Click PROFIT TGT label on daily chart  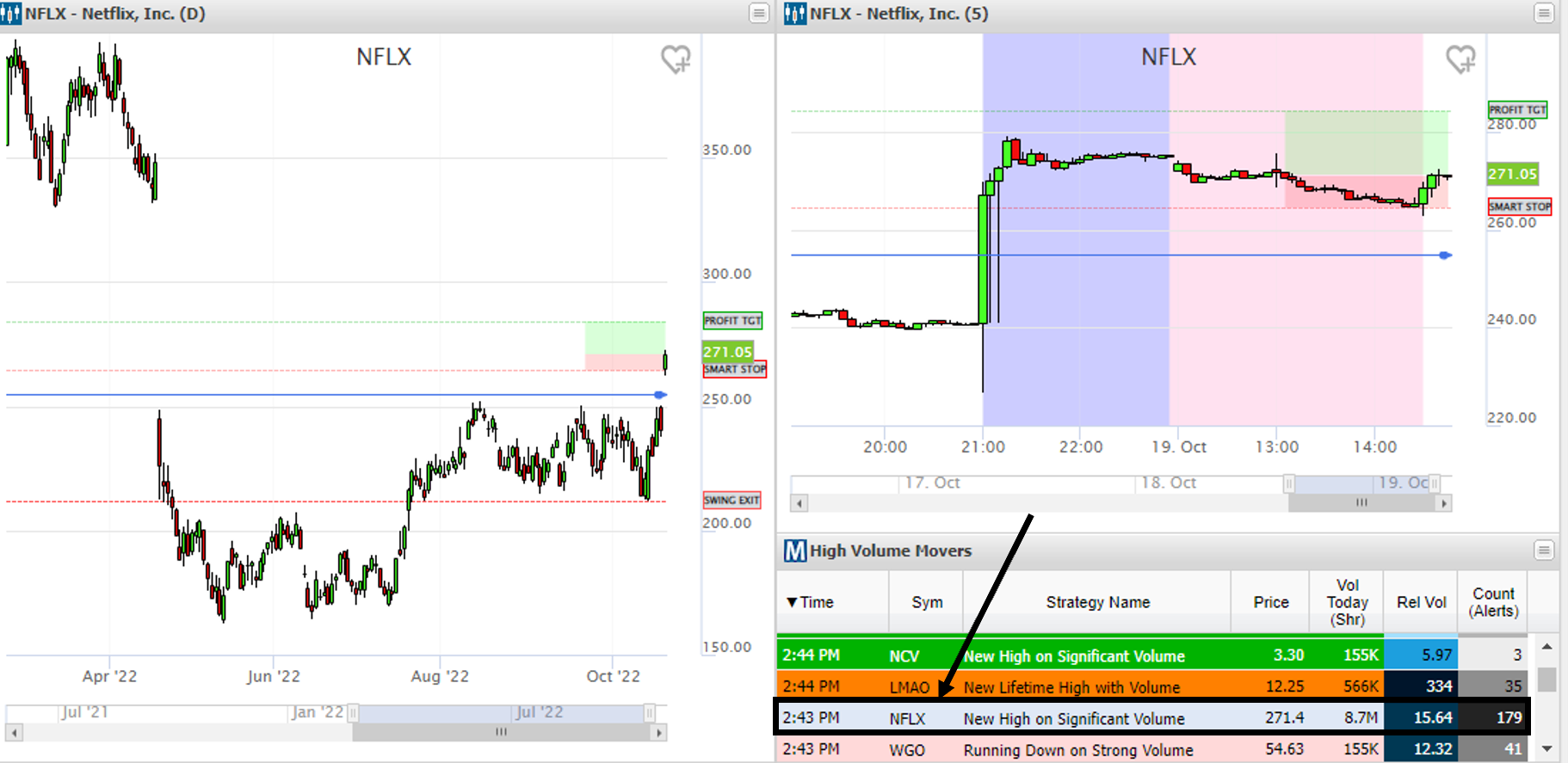[732, 321]
